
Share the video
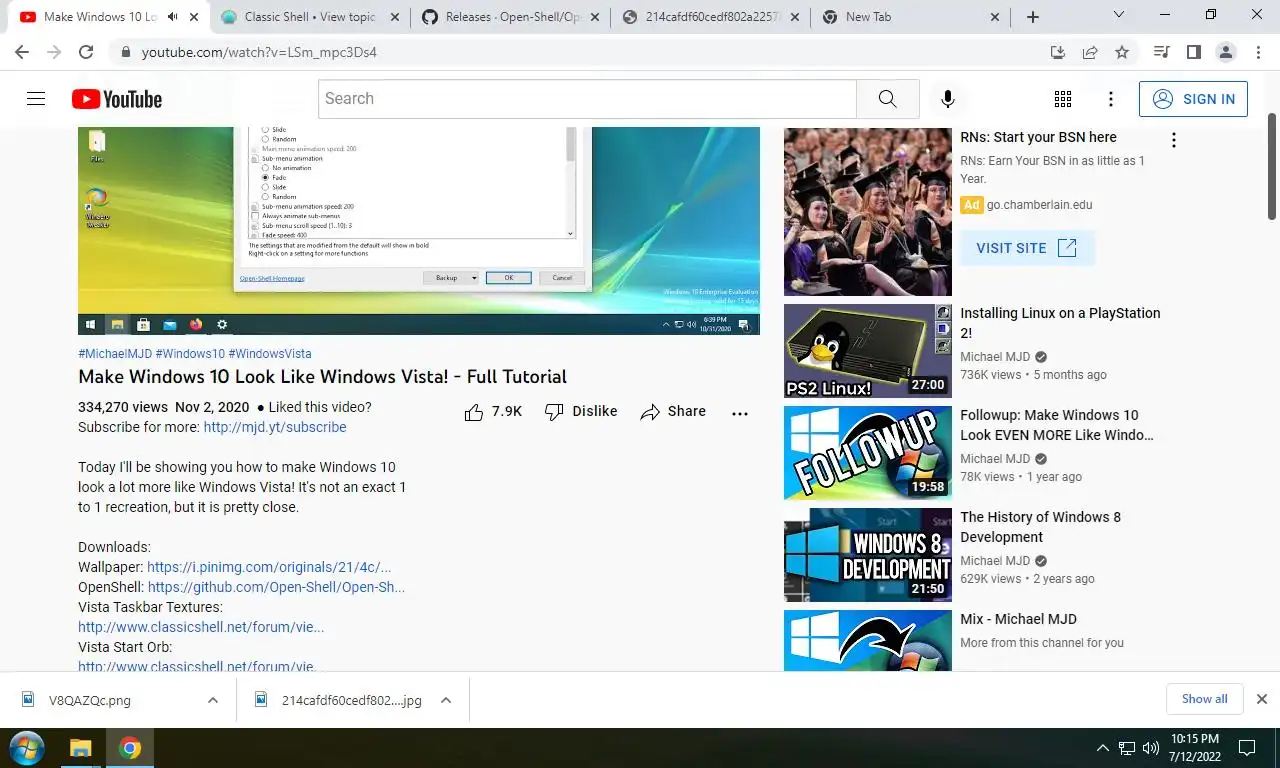[673, 412]
